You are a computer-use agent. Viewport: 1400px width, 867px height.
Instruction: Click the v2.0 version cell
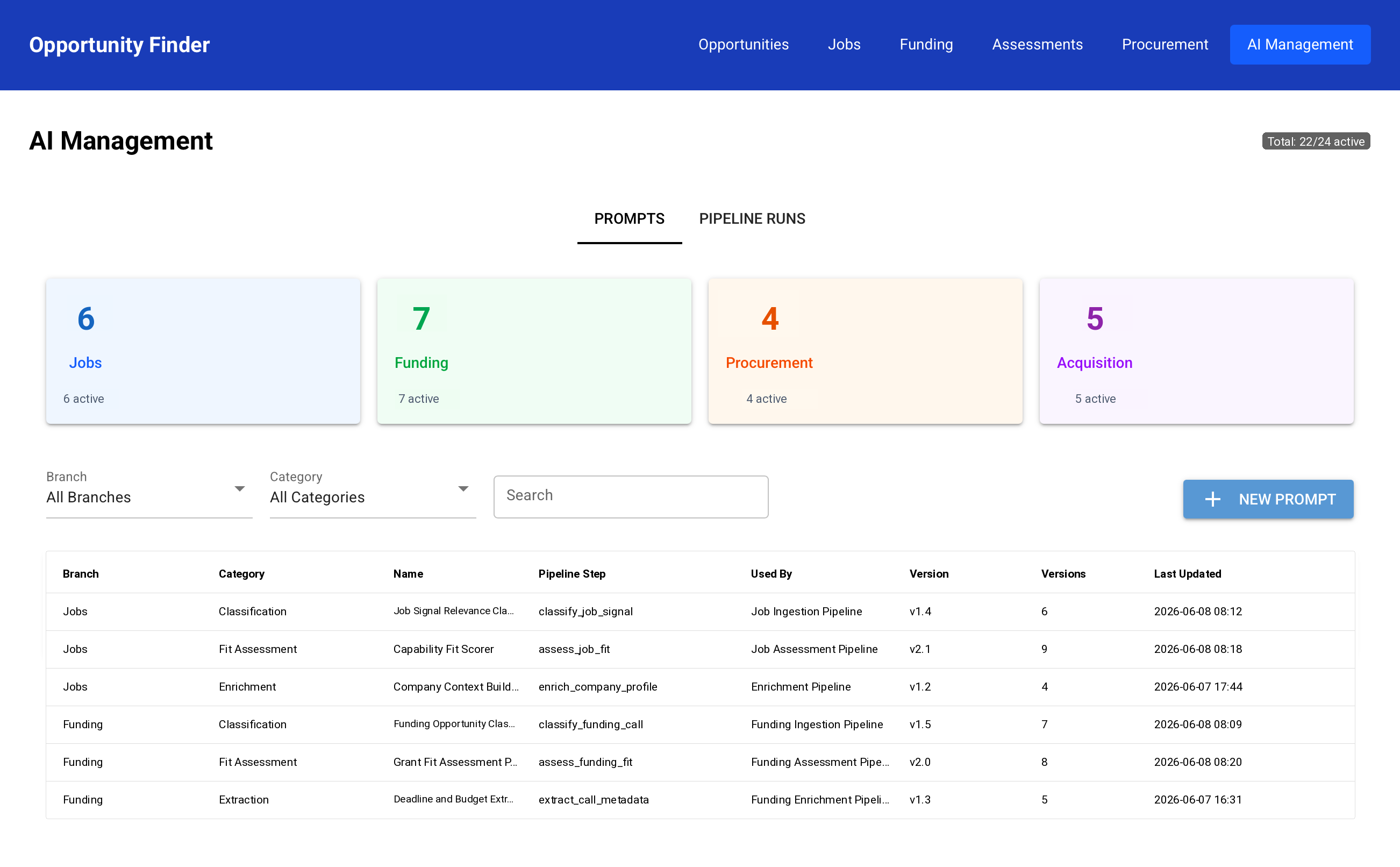pos(920,762)
